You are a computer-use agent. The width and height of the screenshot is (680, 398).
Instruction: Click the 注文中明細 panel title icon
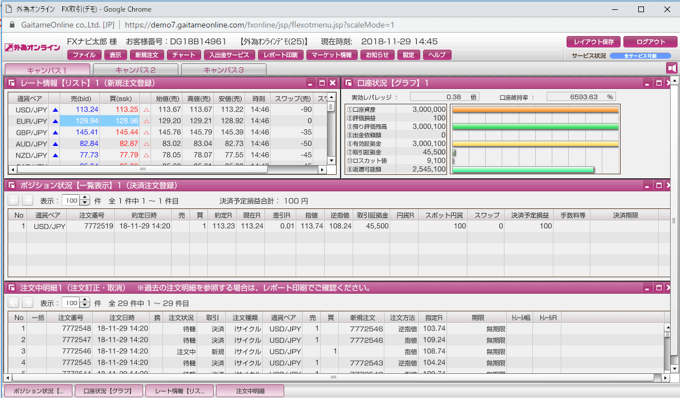point(11,287)
